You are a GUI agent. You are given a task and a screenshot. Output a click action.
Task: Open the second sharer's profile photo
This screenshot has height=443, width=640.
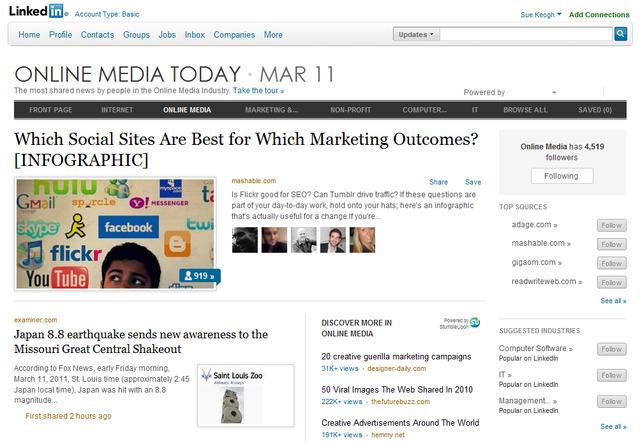[x=274, y=240]
